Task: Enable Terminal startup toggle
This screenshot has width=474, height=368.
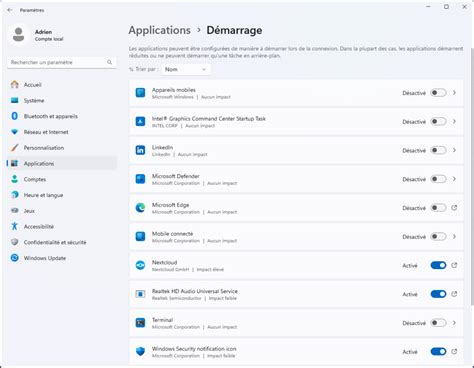Action: pyautogui.click(x=438, y=323)
